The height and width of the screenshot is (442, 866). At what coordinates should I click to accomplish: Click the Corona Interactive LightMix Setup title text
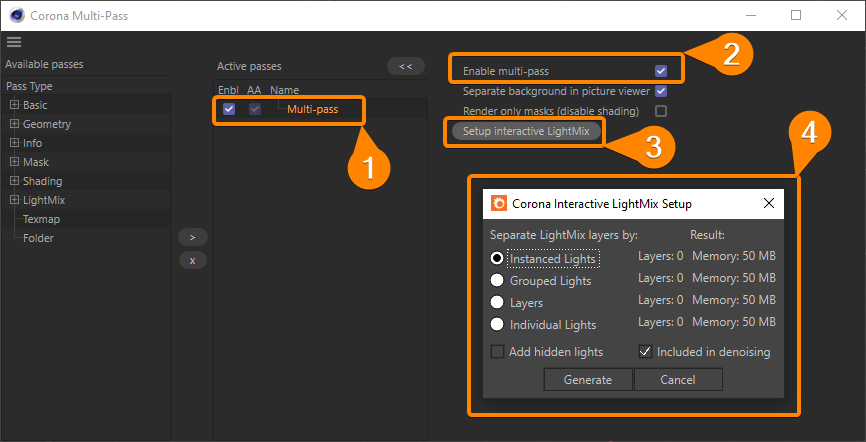(602, 204)
